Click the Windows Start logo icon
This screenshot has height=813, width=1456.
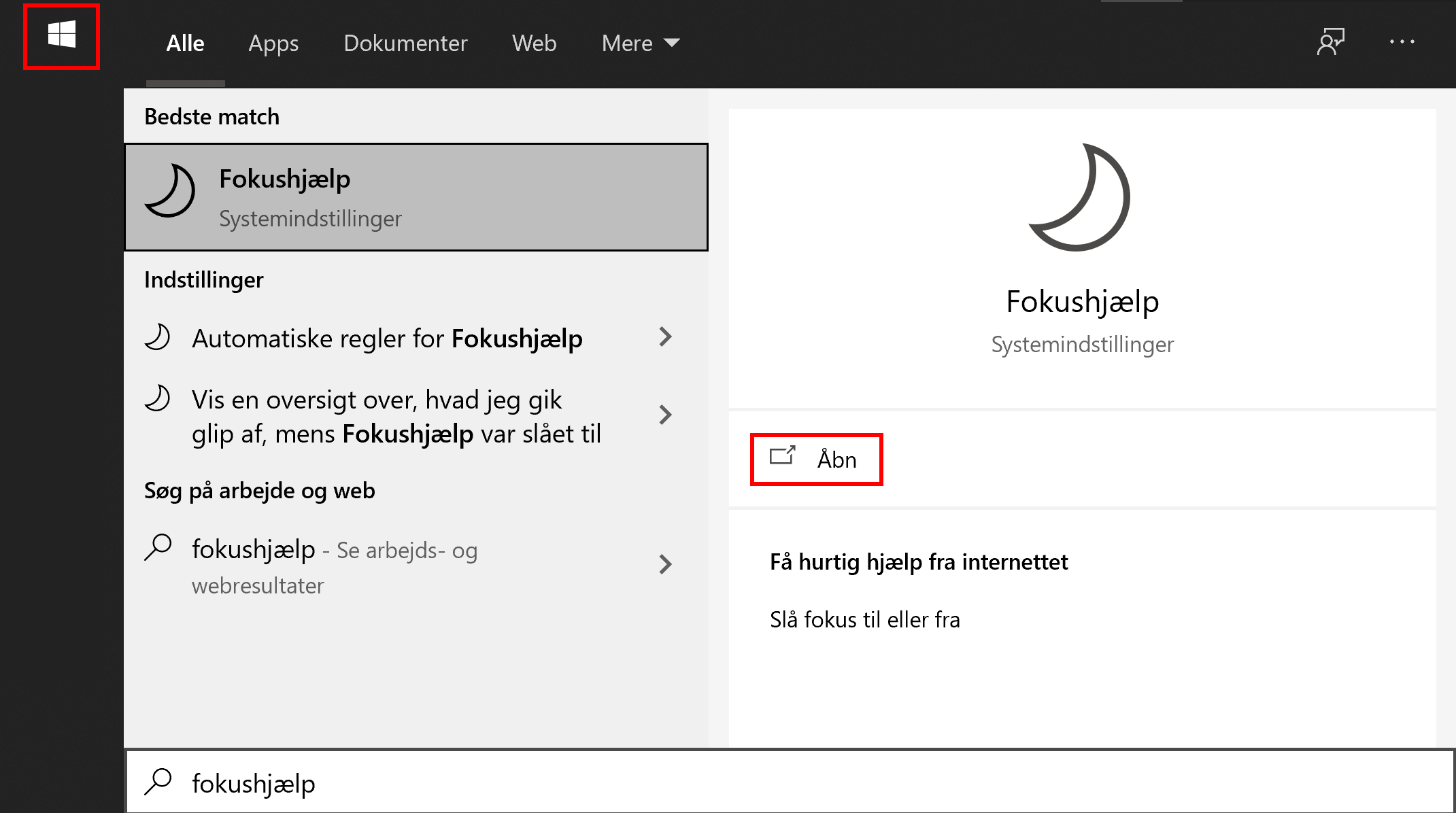pyautogui.click(x=61, y=35)
